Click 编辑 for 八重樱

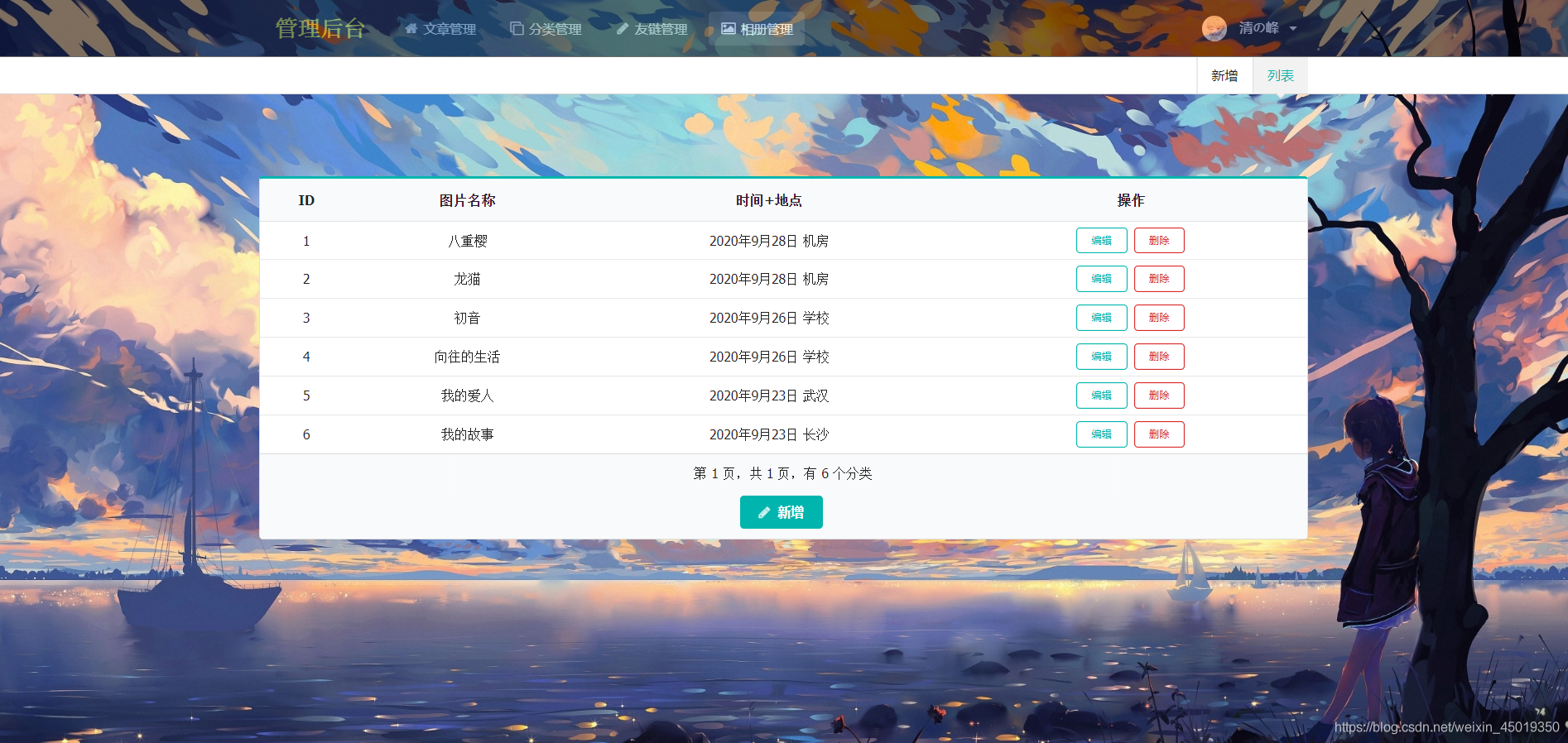pos(1101,240)
